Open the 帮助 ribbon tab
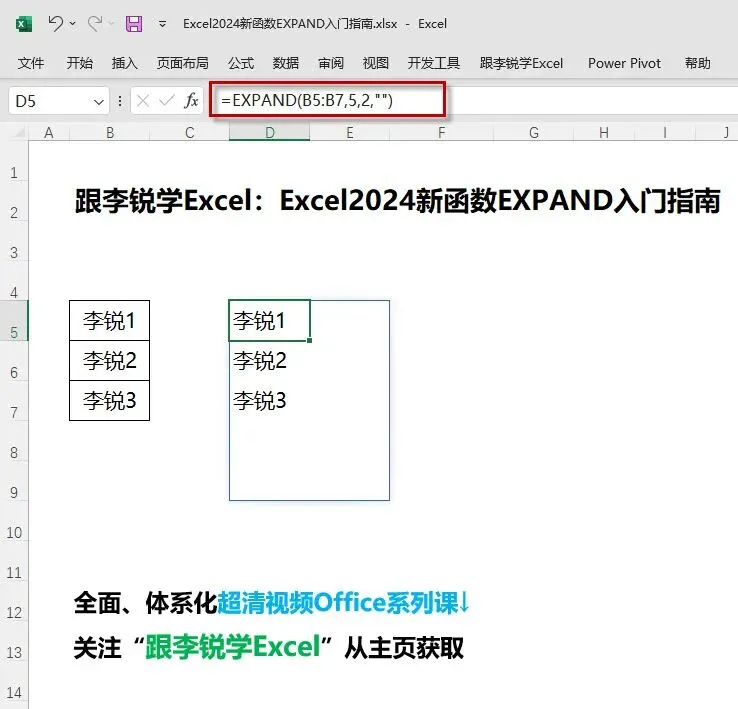This screenshot has width=738, height=709. 698,63
